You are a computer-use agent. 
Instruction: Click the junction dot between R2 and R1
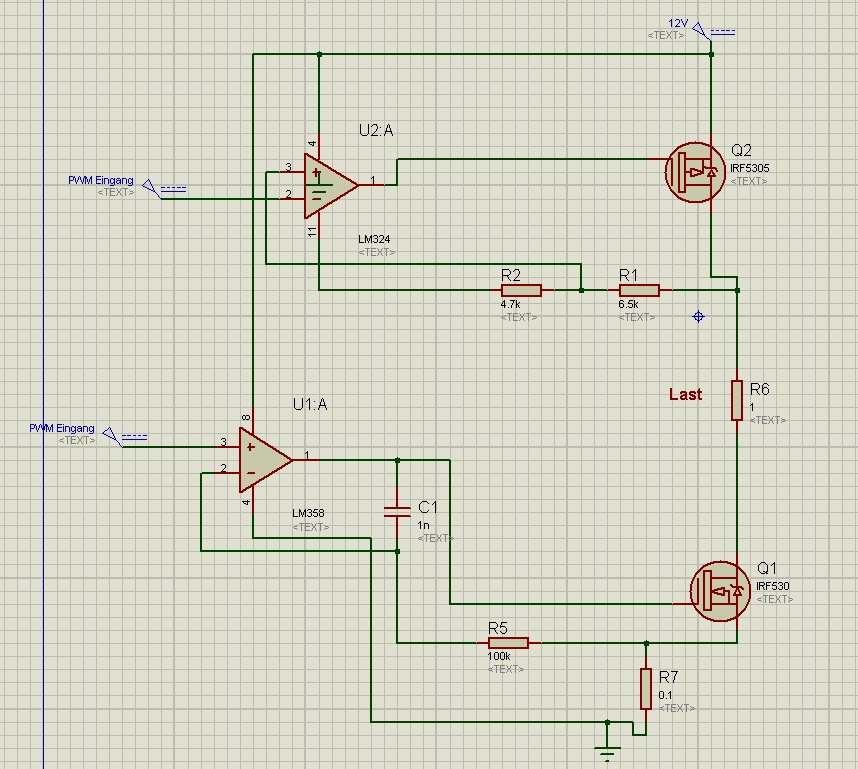tap(581, 290)
